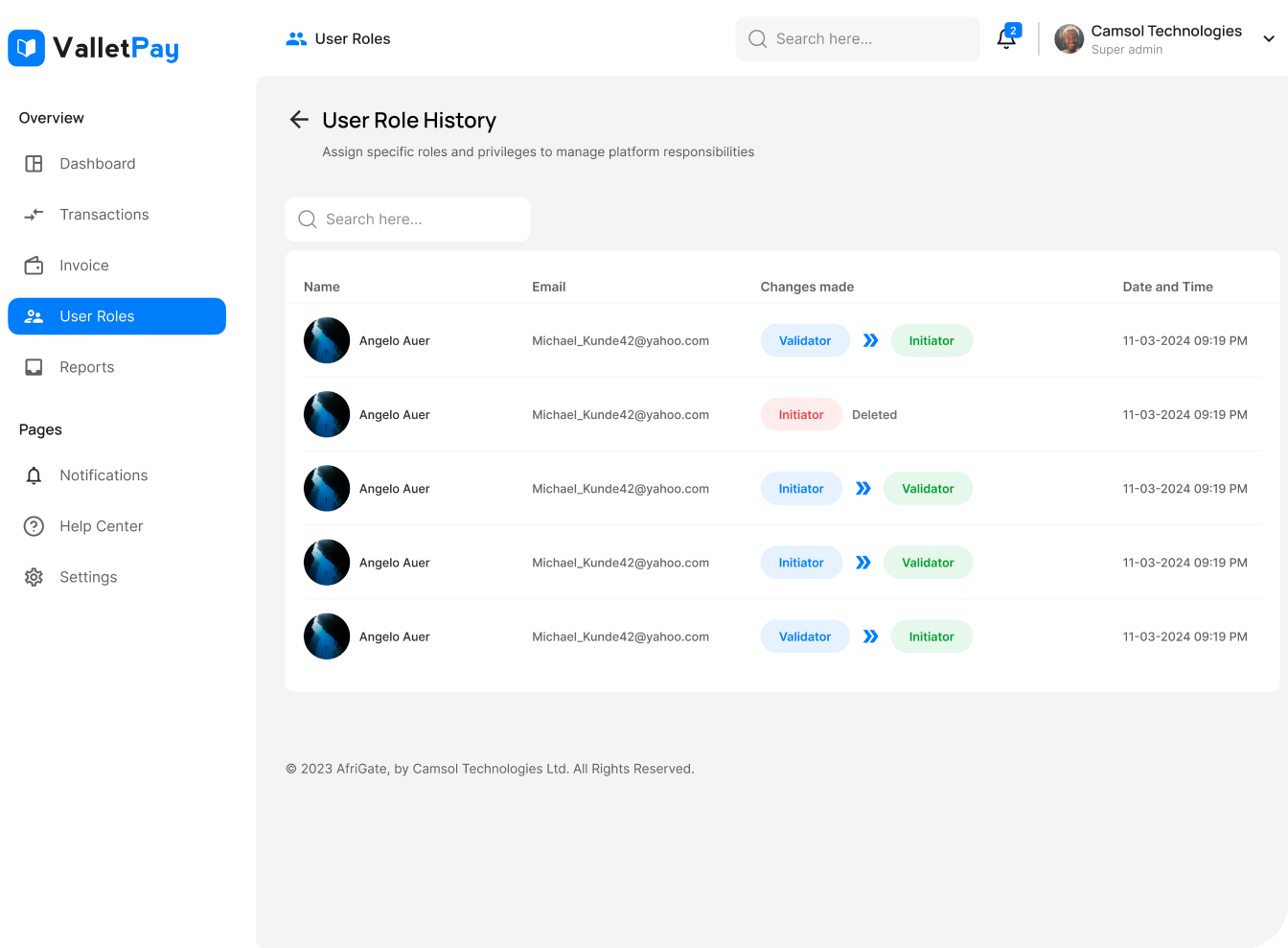Click Angelo Auer avatar in first row
Image resolution: width=1288 pixels, height=948 pixels.
(x=327, y=341)
